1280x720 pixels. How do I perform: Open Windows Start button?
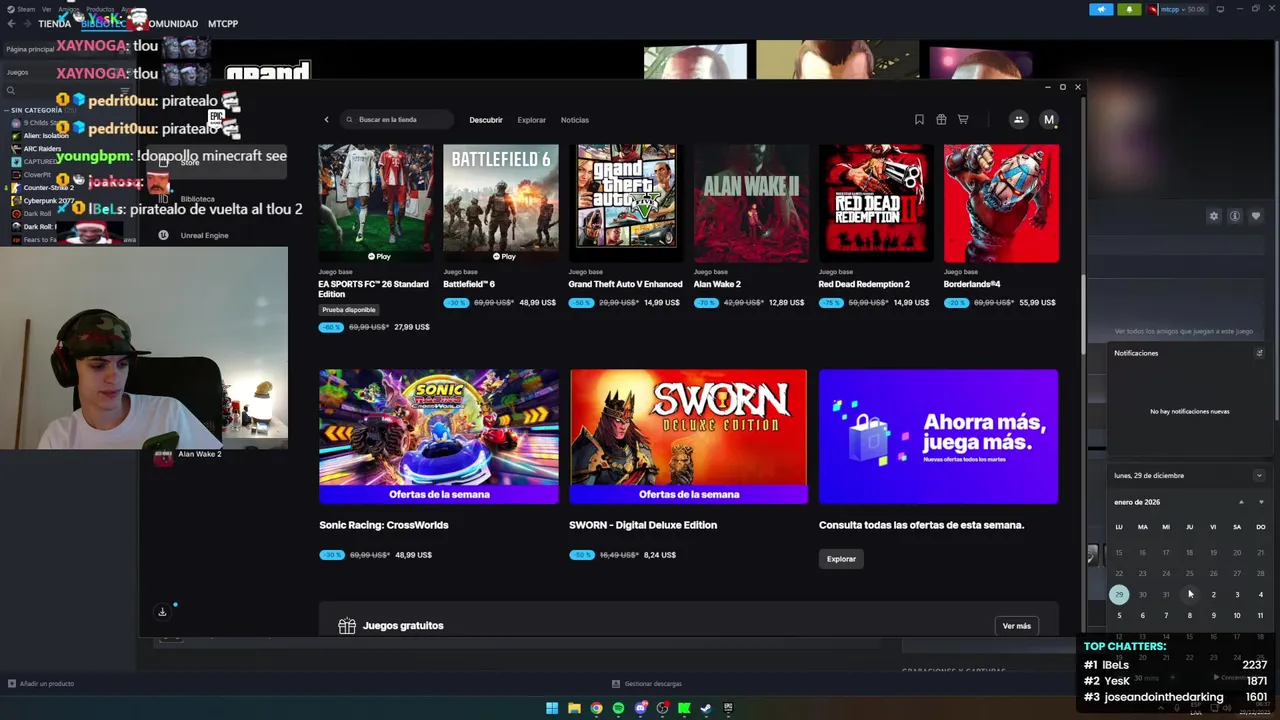(x=552, y=709)
